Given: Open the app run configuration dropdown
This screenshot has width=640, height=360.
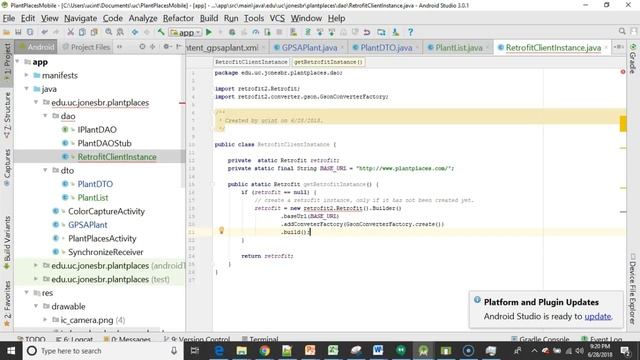Looking at the screenshot, I should point(186,32).
